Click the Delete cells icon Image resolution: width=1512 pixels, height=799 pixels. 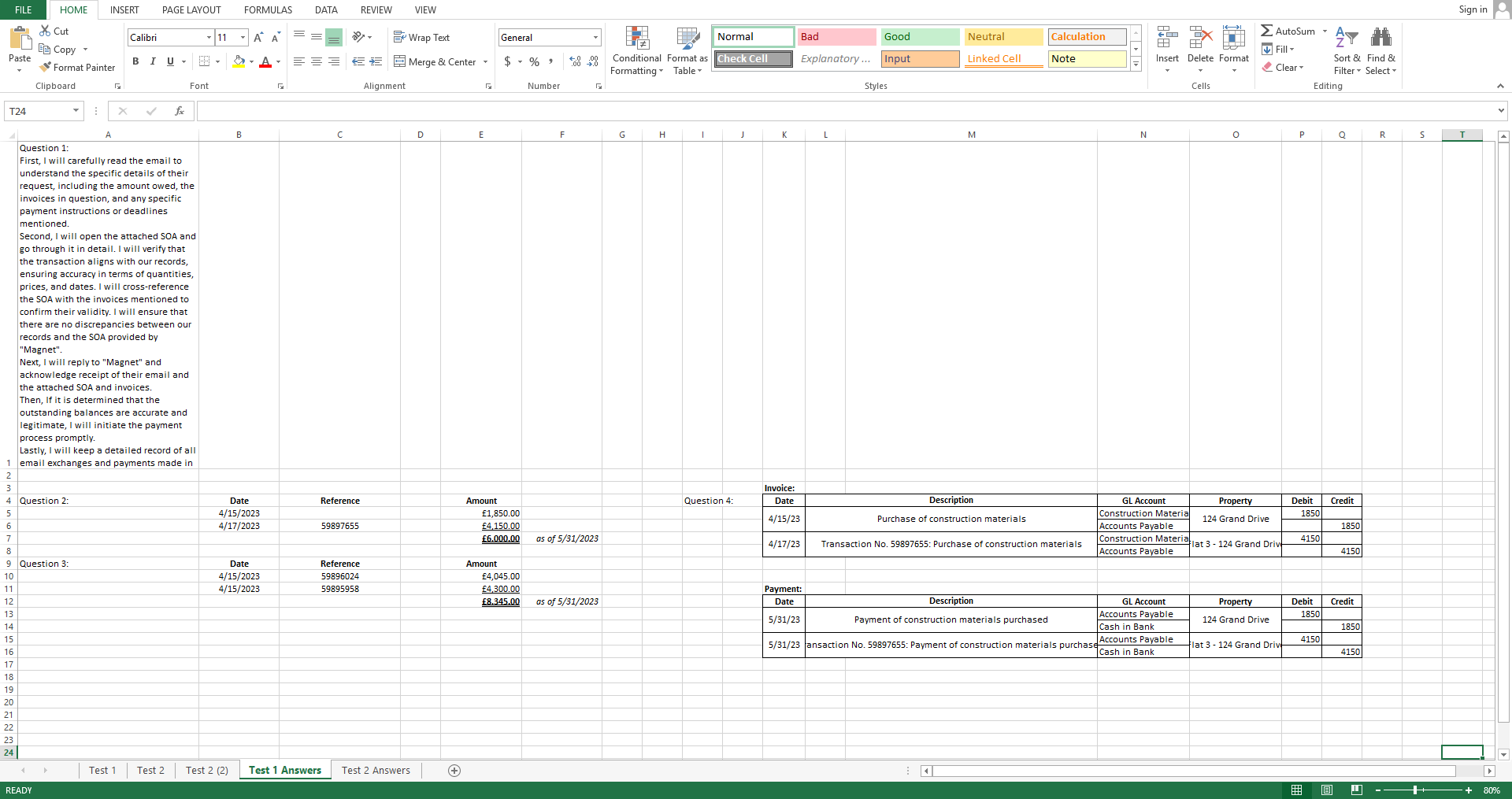click(1200, 38)
